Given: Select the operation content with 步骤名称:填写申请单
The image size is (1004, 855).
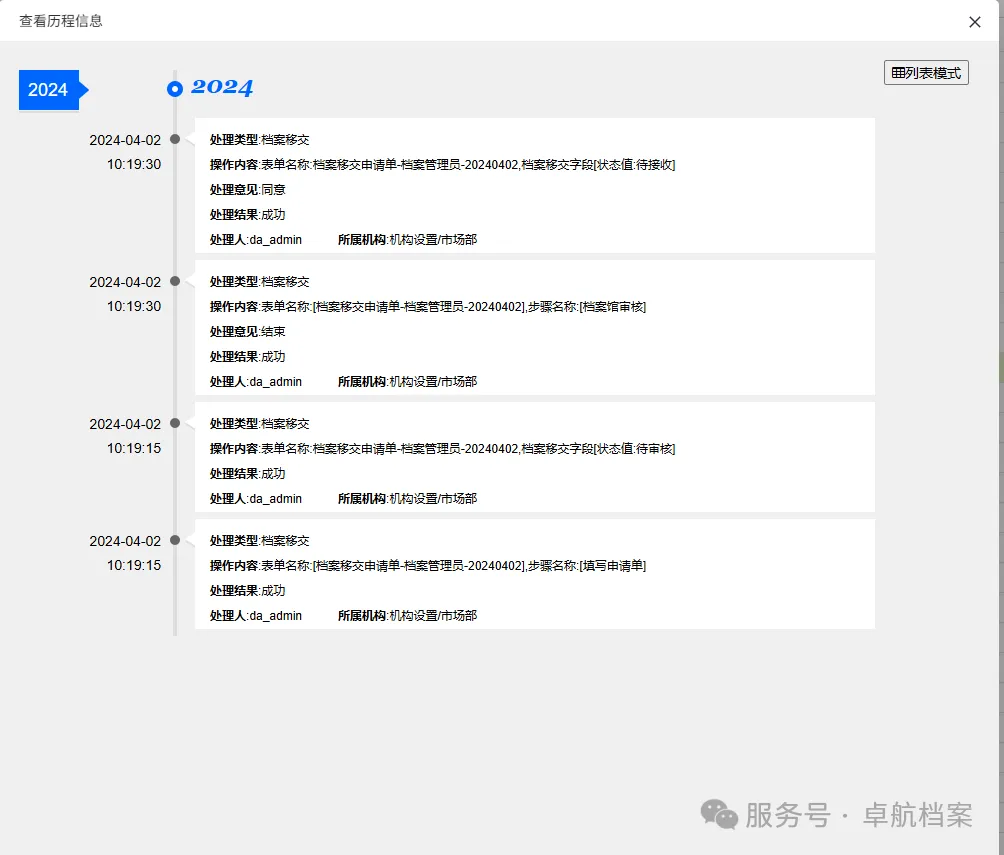Looking at the screenshot, I should pyautogui.click(x=428, y=566).
